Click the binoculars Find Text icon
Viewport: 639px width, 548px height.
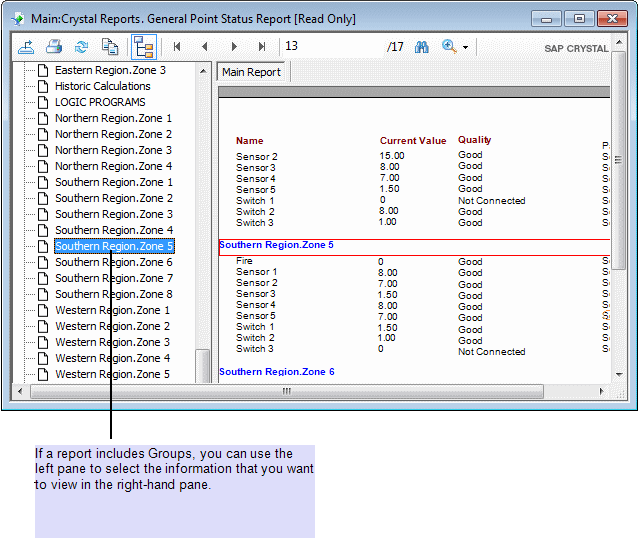[422, 47]
